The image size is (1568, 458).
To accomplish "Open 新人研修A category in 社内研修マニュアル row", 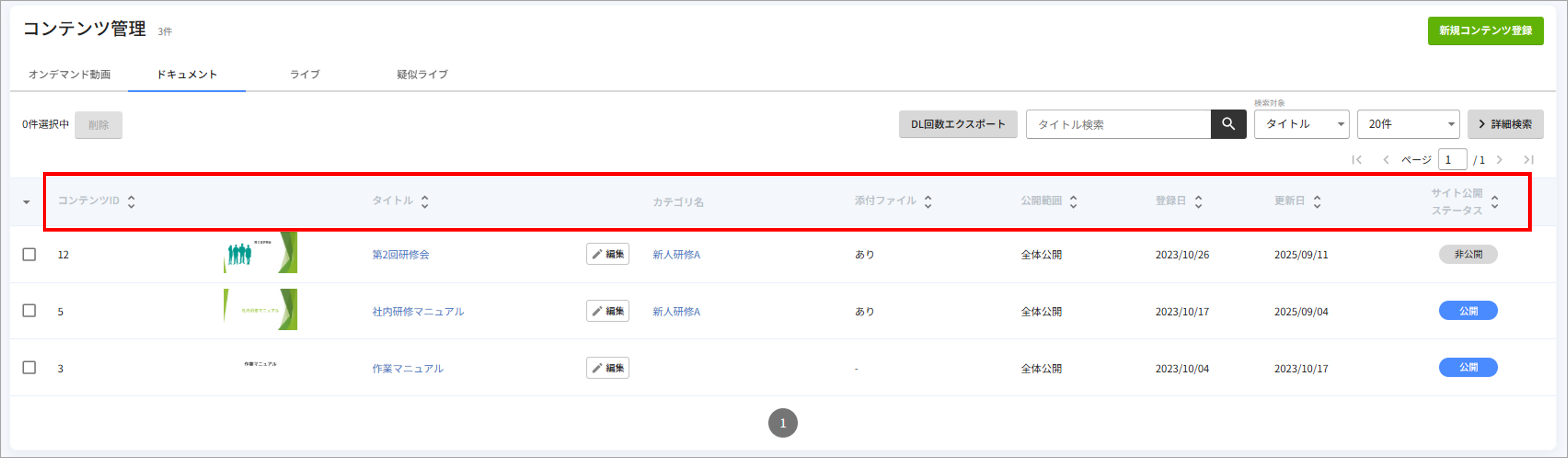I will coord(676,311).
